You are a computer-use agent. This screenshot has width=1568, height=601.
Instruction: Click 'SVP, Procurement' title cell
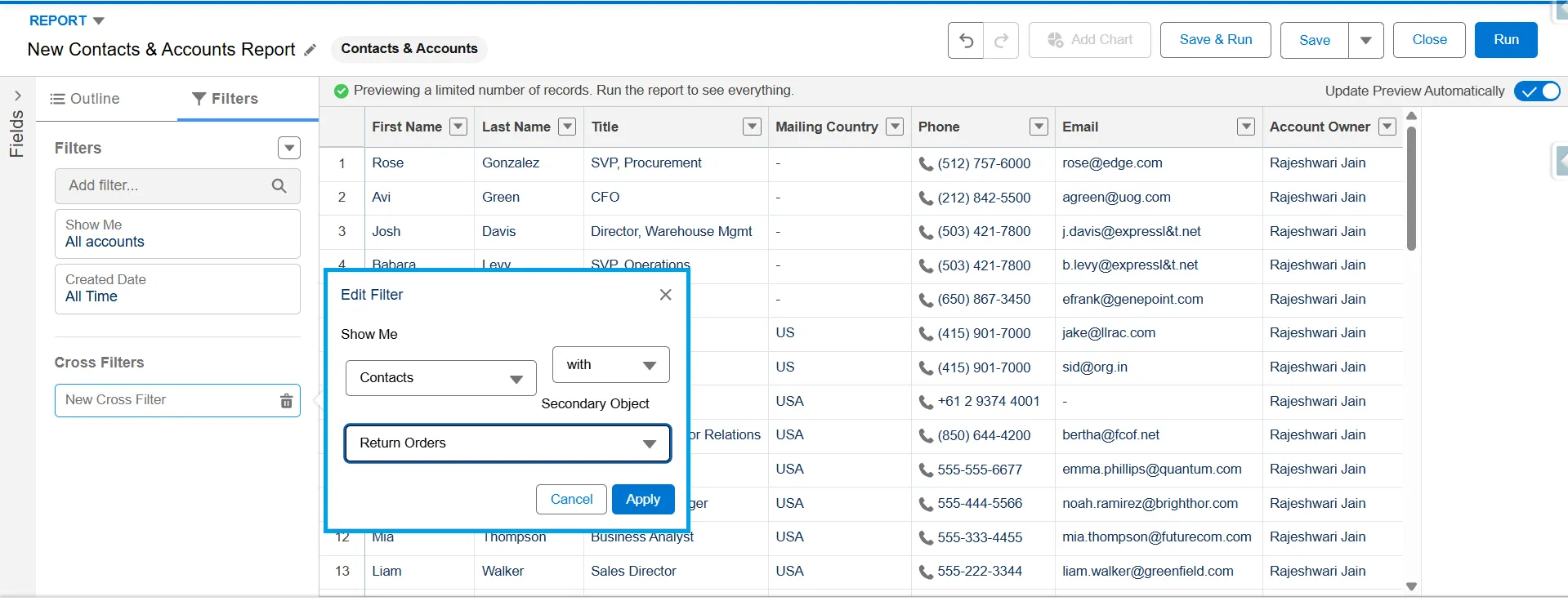pos(646,163)
